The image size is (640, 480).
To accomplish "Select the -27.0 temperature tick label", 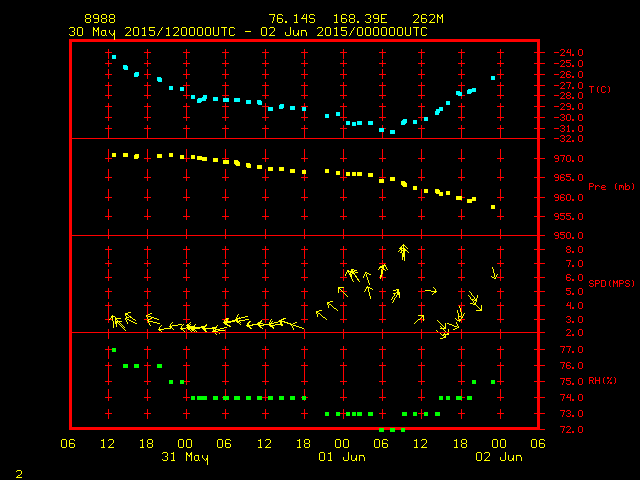I will [x=569, y=86].
